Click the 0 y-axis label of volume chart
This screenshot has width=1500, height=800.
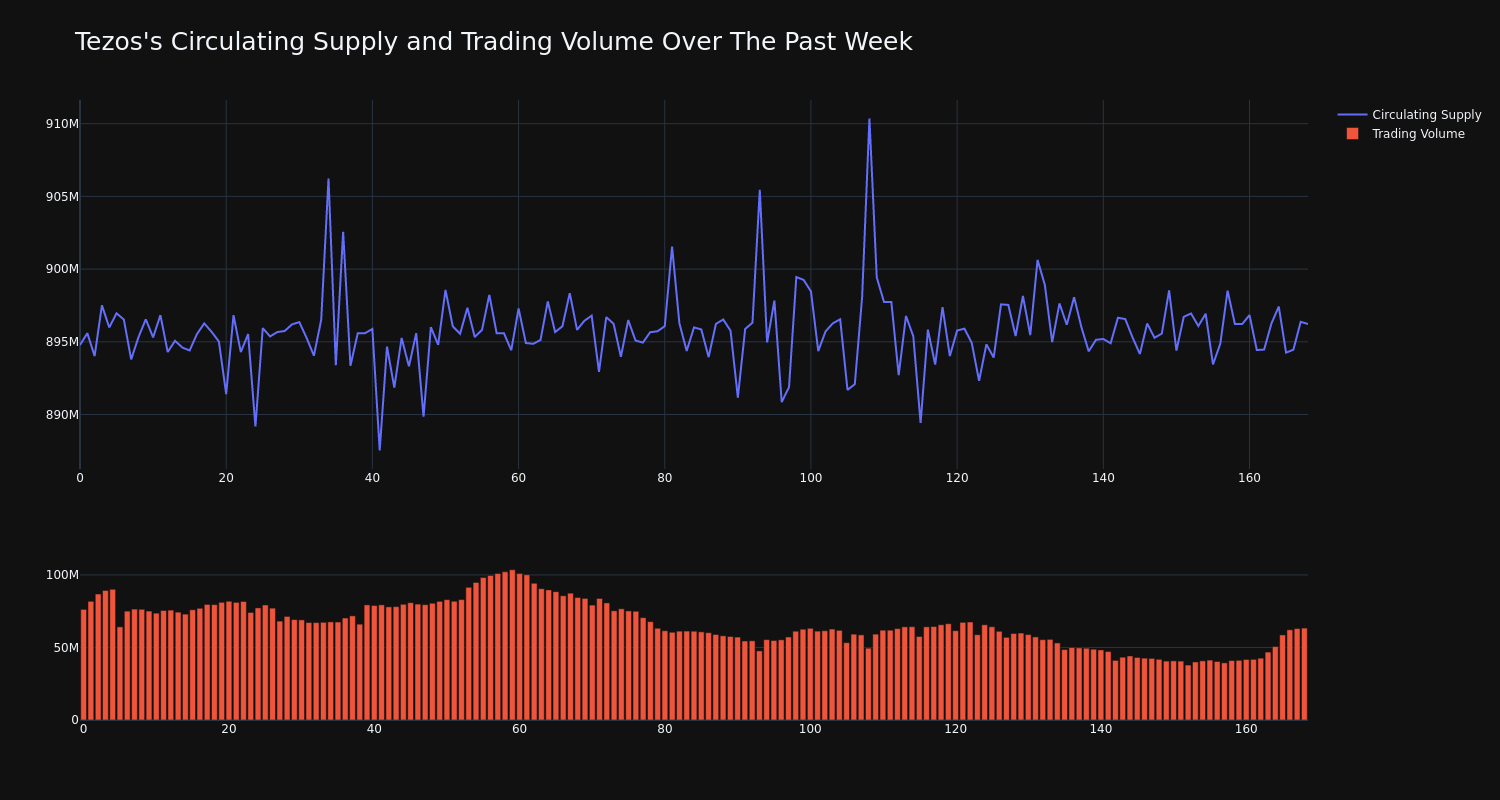click(x=75, y=720)
